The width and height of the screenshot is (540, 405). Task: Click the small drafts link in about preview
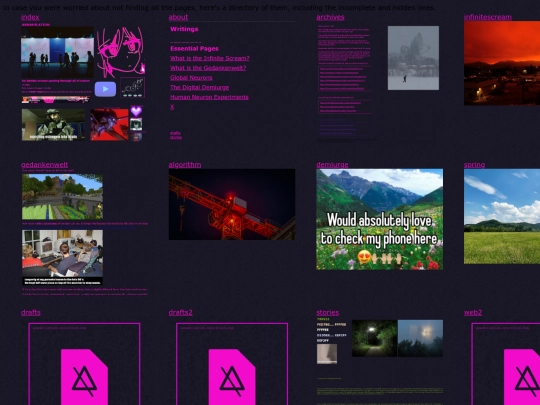(175, 133)
